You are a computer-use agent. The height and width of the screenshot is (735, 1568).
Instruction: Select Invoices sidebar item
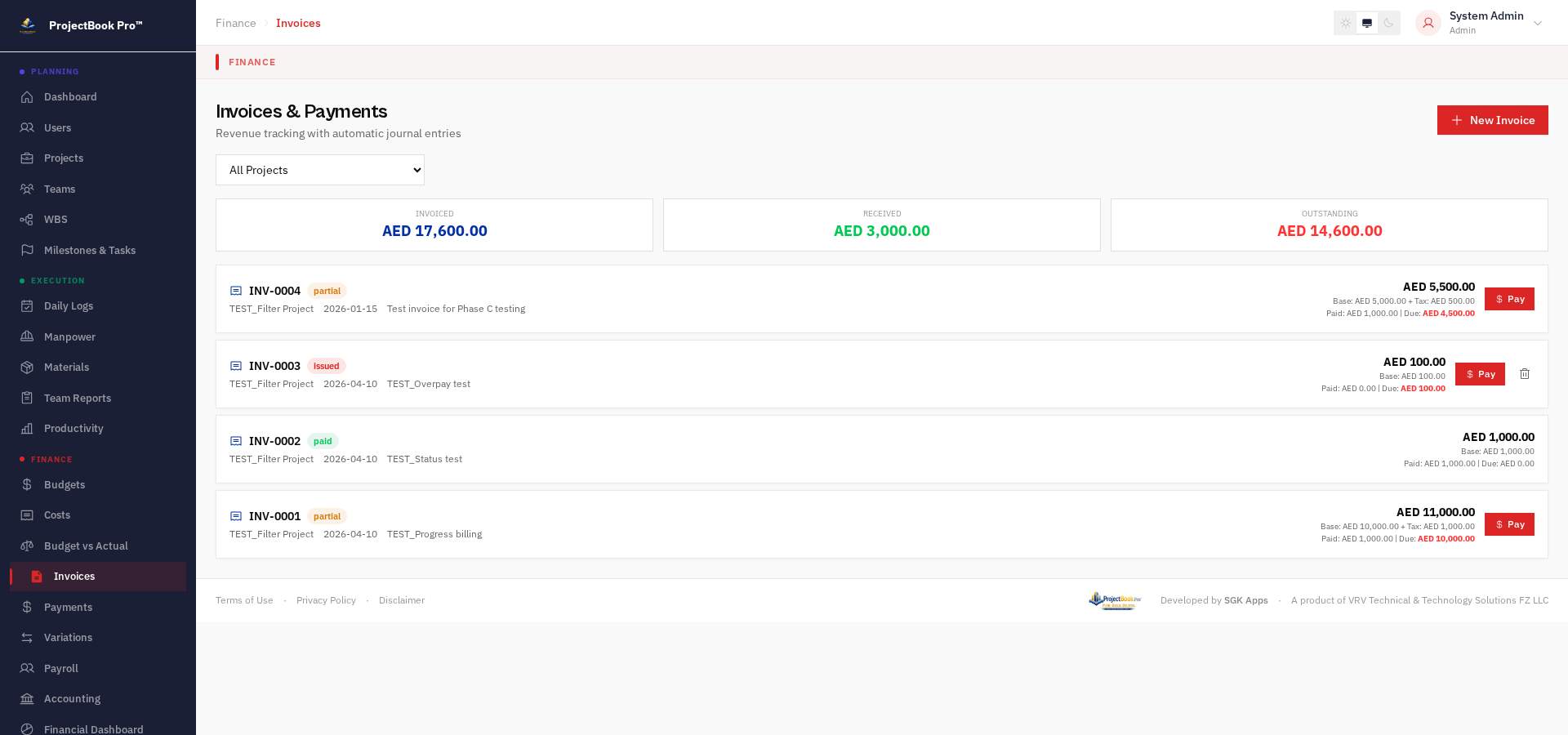pyautogui.click(x=98, y=576)
